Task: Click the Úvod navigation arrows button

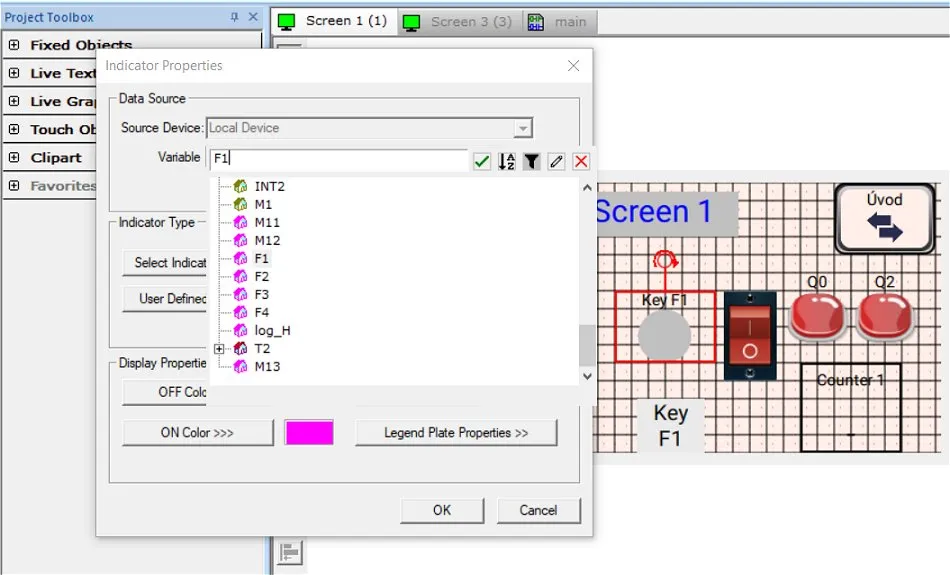Action: [884, 218]
